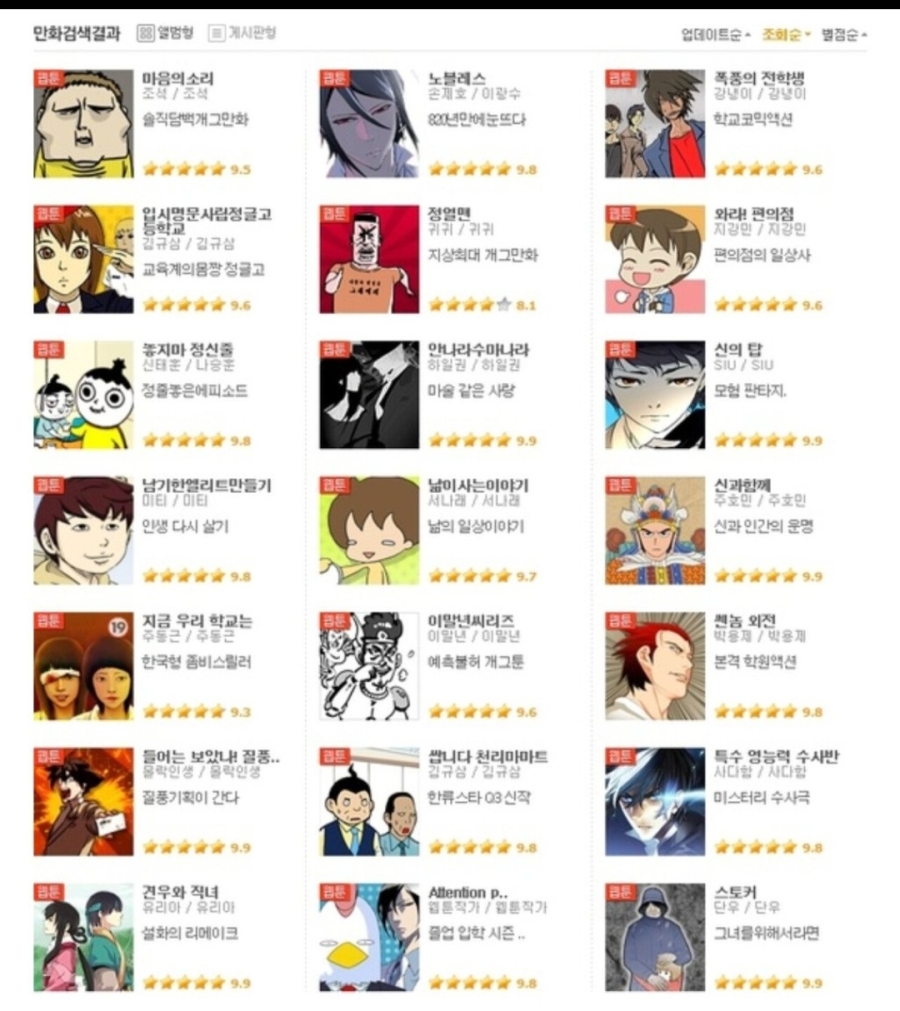Viewport: 900px width, 1011px height.
Task: Switch to album view (앨범형)
Action: [x=165, y=32]
